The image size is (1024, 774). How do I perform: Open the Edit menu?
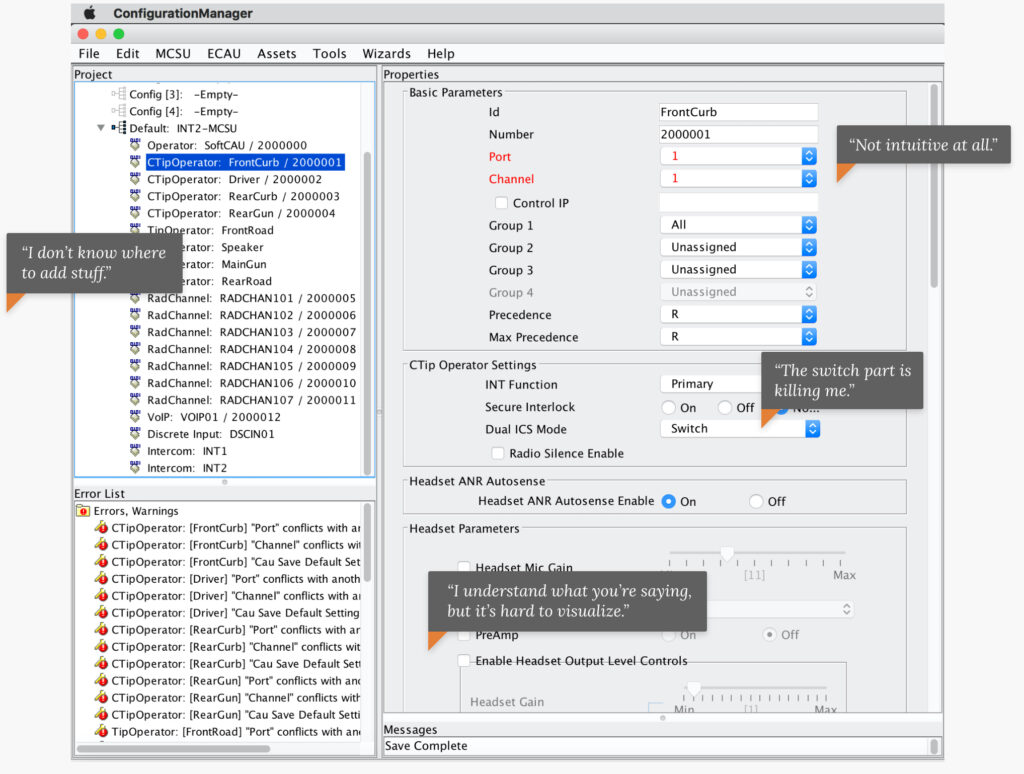(x=127, y=54)
